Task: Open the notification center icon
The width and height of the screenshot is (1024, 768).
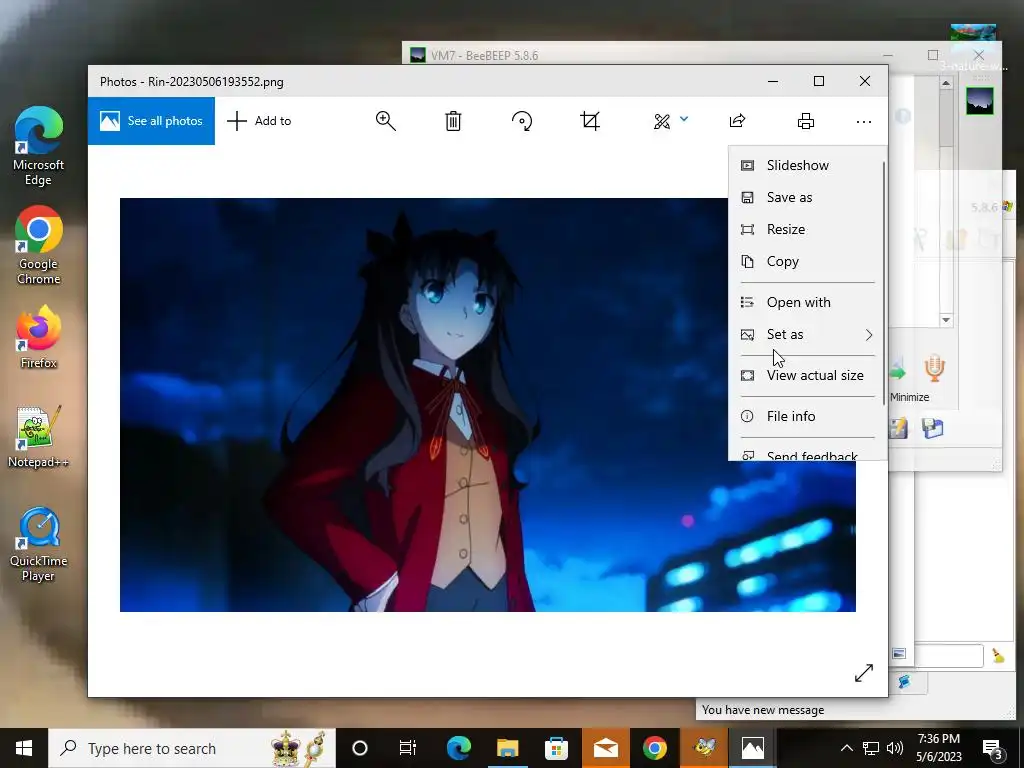Action: [x=993, y=748]
